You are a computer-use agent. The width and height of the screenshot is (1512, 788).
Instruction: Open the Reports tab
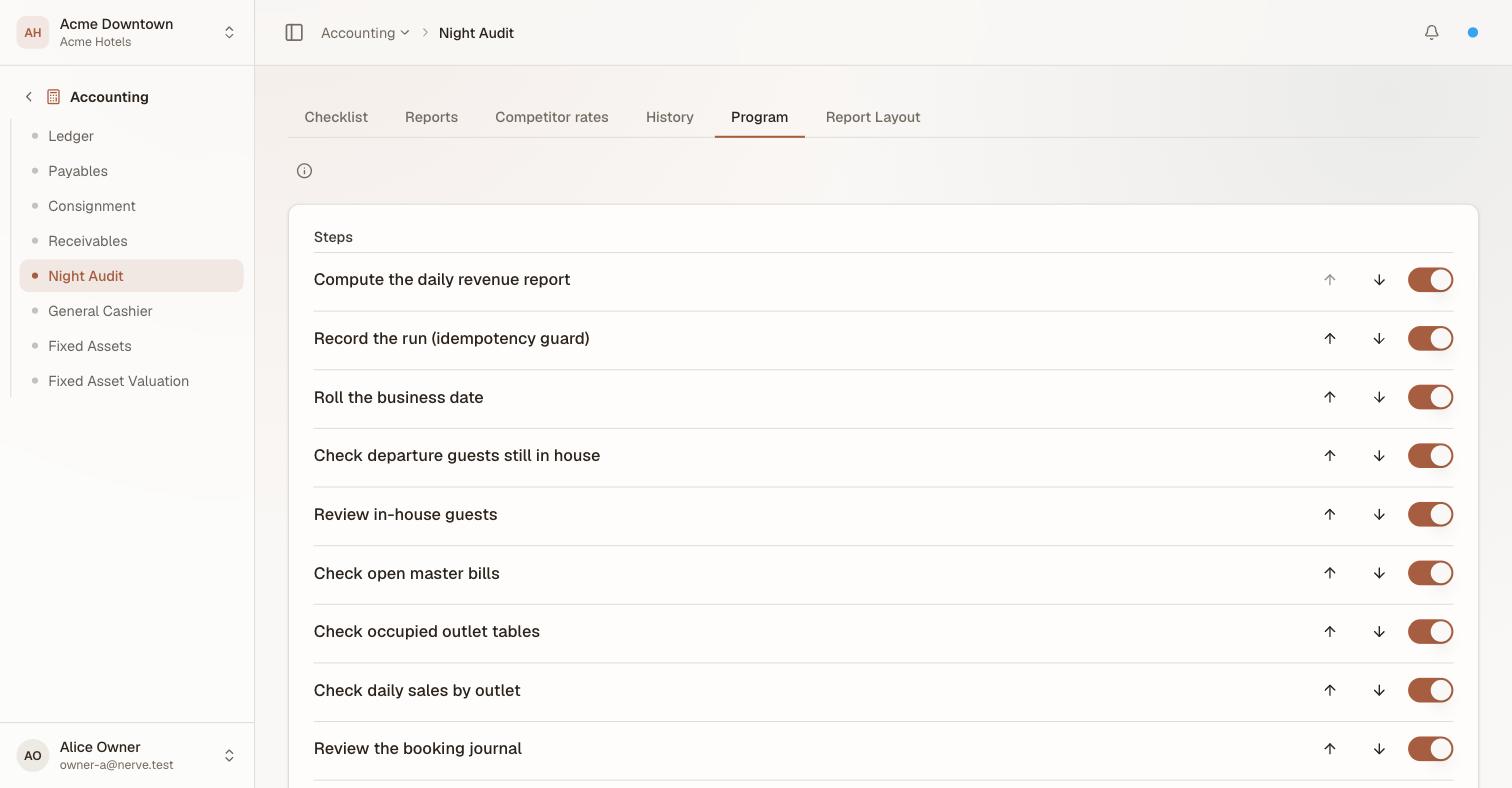pos(431,117)
